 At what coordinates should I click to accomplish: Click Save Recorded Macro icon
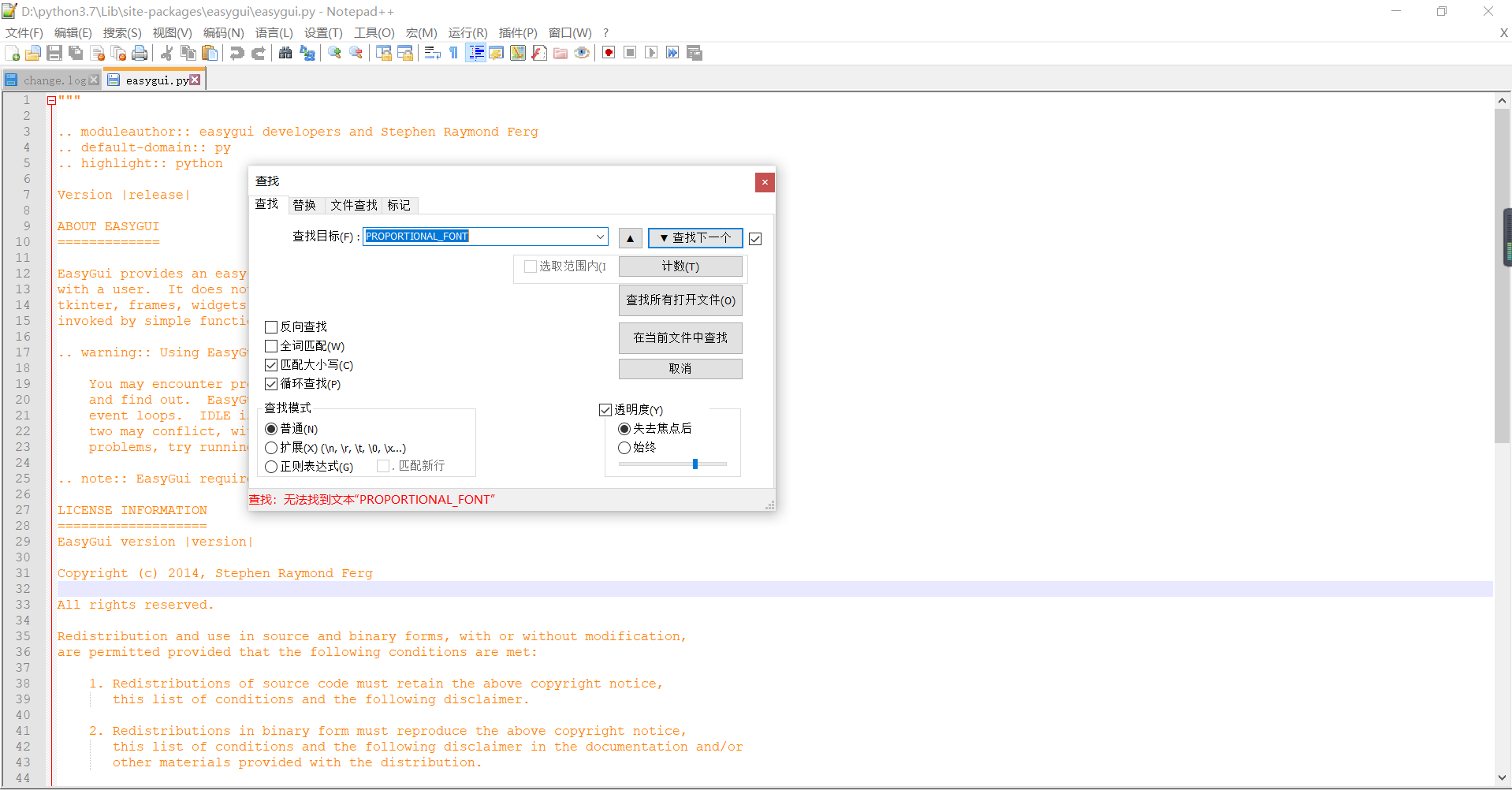[x=695, y=53]
